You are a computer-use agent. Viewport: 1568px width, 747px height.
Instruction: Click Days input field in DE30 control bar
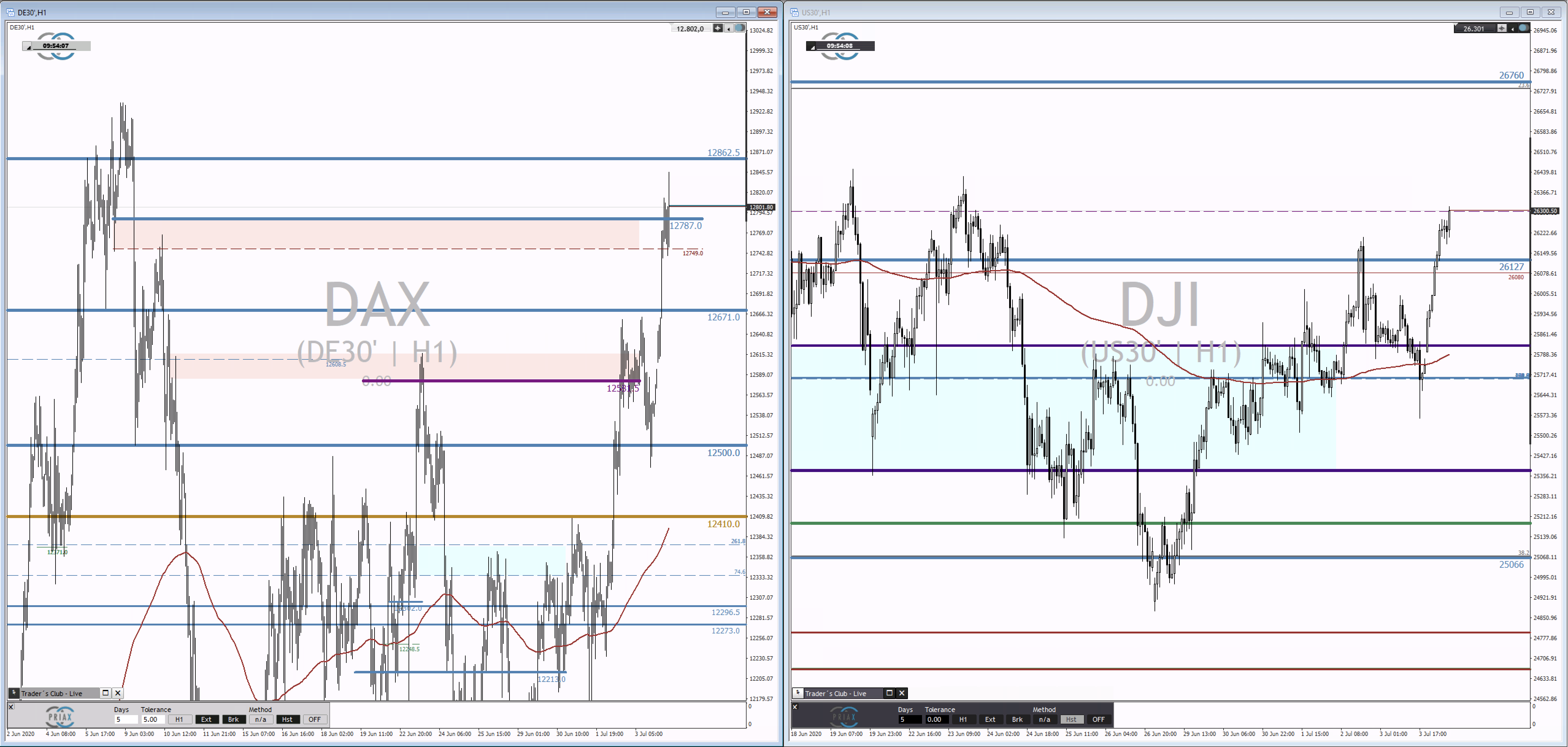tap(126, 720)
